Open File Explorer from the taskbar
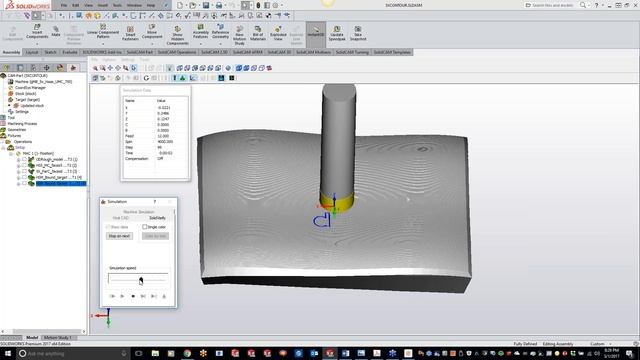This screenshot has width=640, height=360. tap(155, 353)
